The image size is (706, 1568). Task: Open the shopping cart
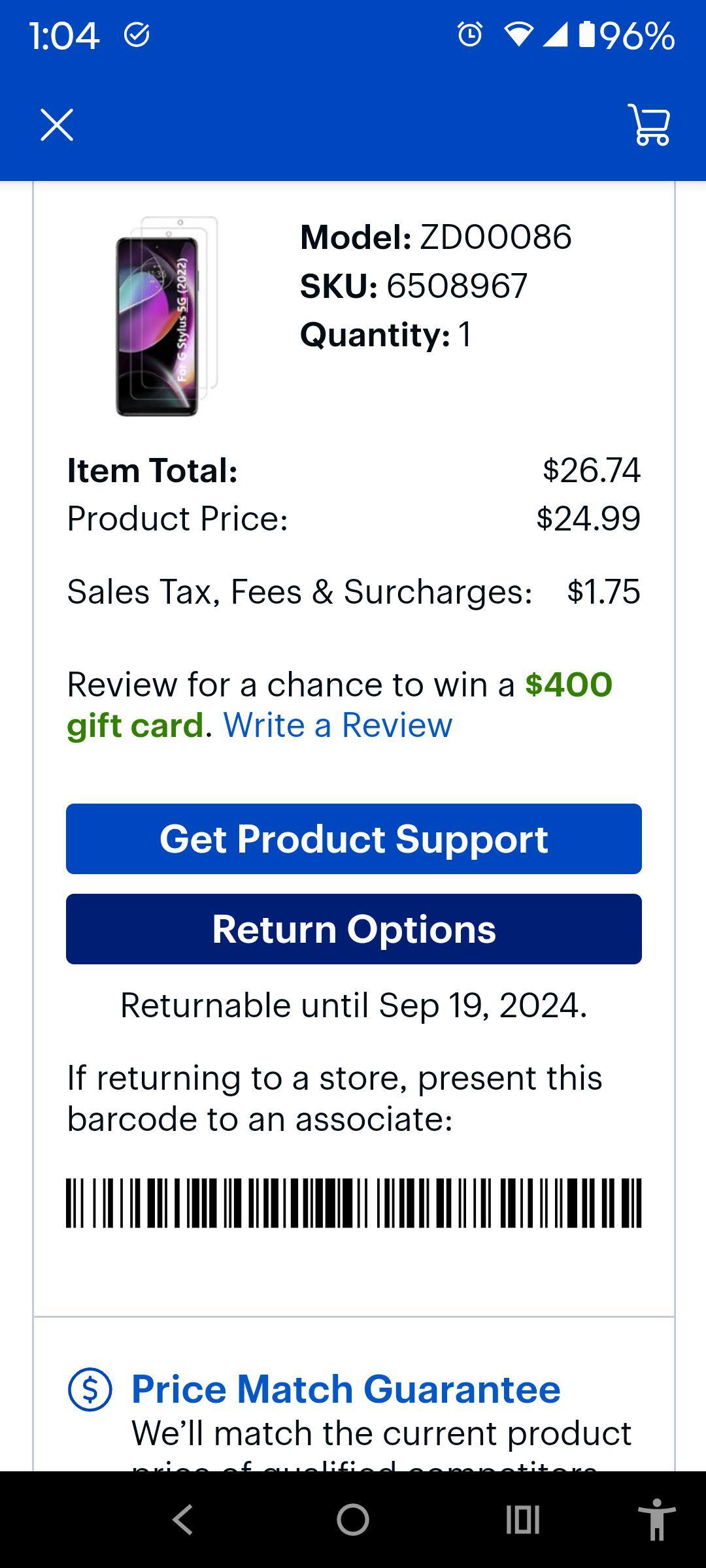(651, 125)
